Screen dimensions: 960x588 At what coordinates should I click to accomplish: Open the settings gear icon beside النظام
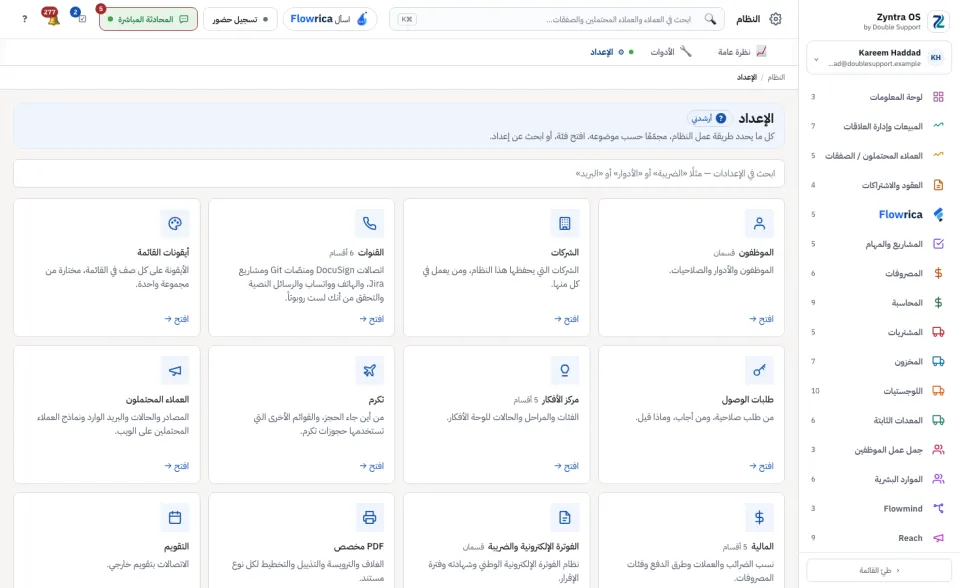click(x=775, y=19)
